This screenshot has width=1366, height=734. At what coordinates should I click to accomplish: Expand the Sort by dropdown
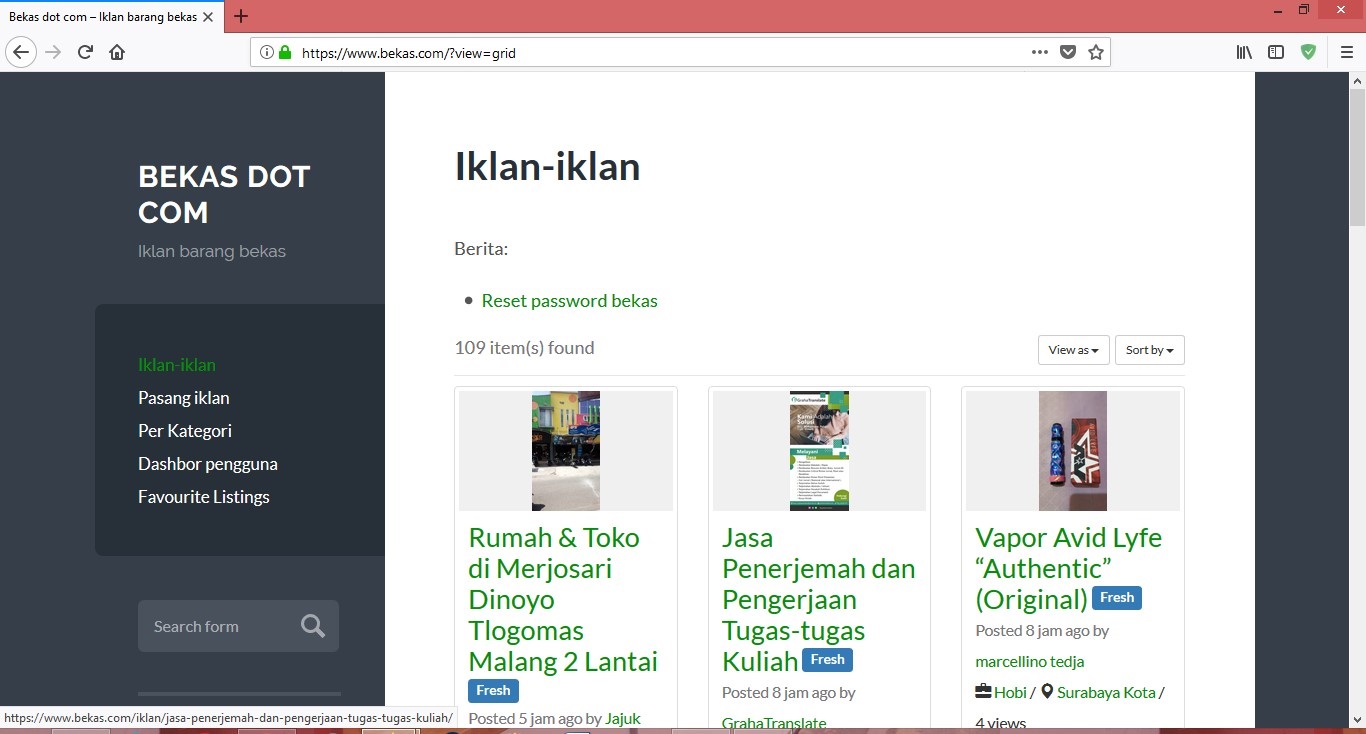[x=1149, y=350]
